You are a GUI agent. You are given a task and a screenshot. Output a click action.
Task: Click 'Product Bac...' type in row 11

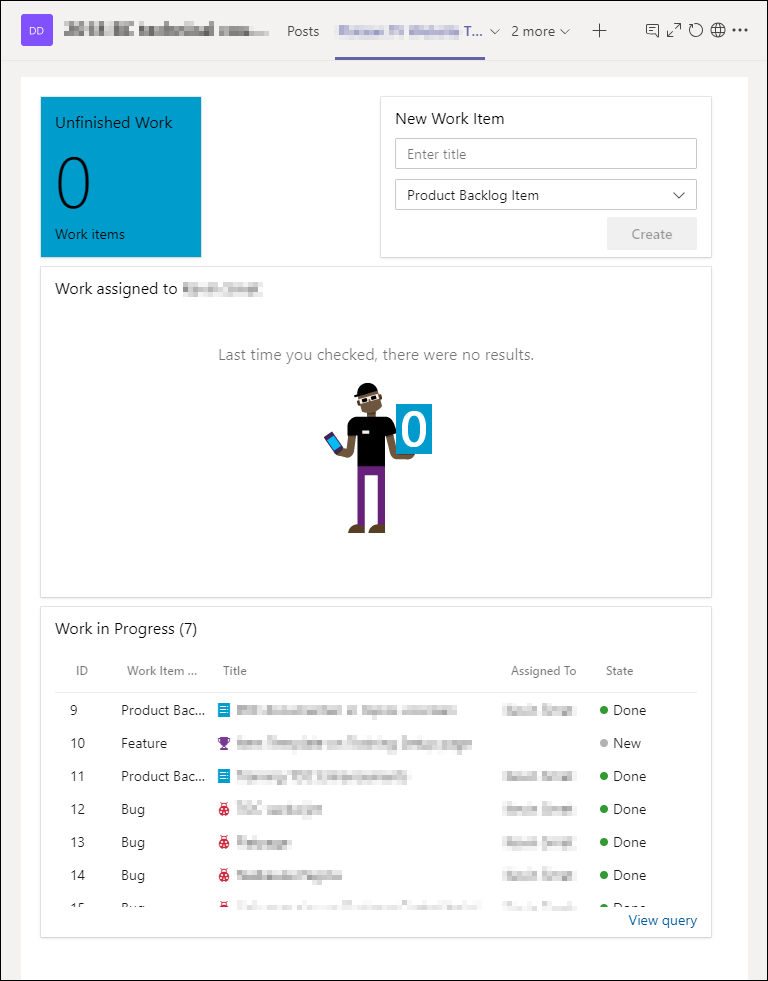coord(163,776)
